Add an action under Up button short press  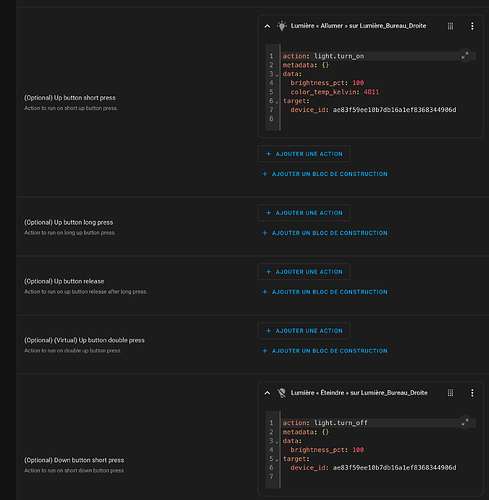[304, 154]
